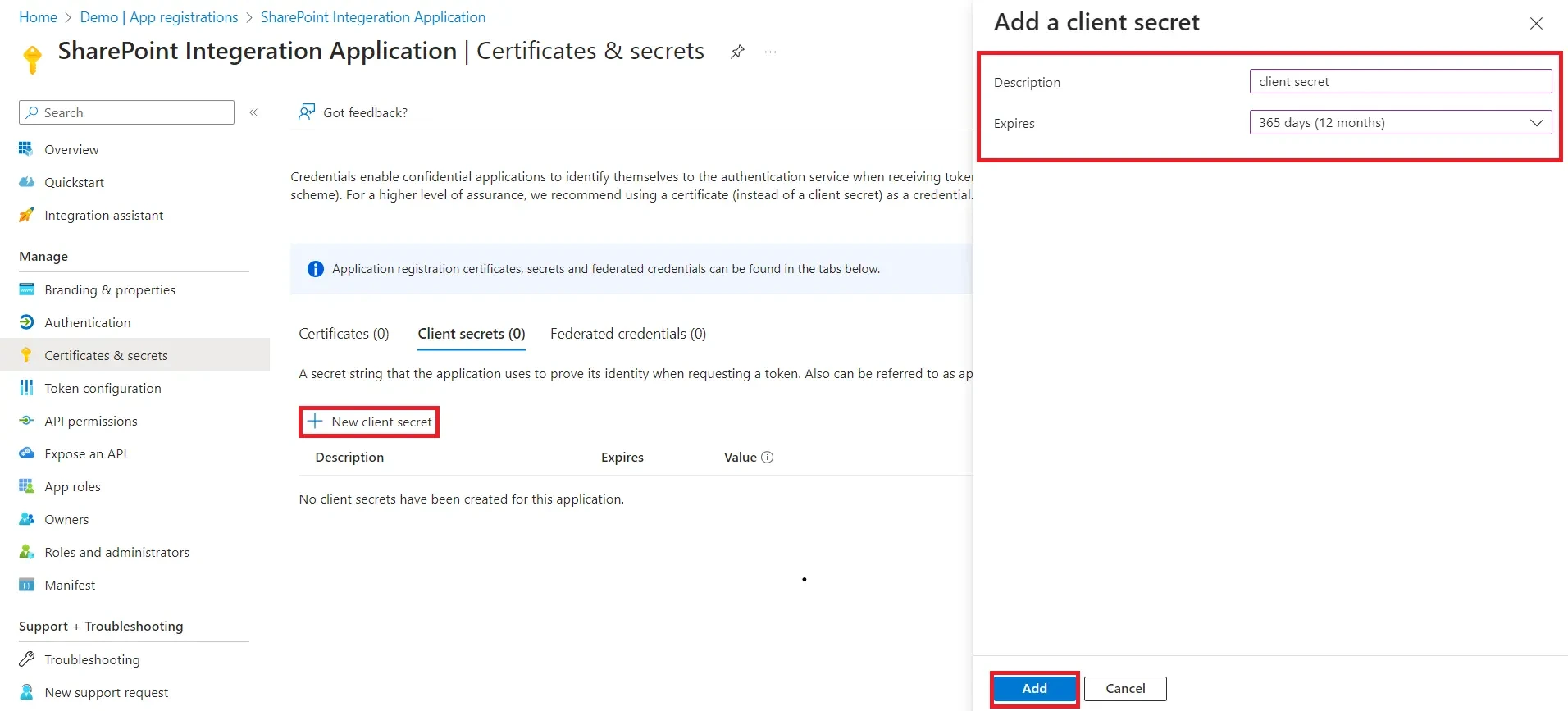Open Quickstart cloud icon item

pos(27,182)
